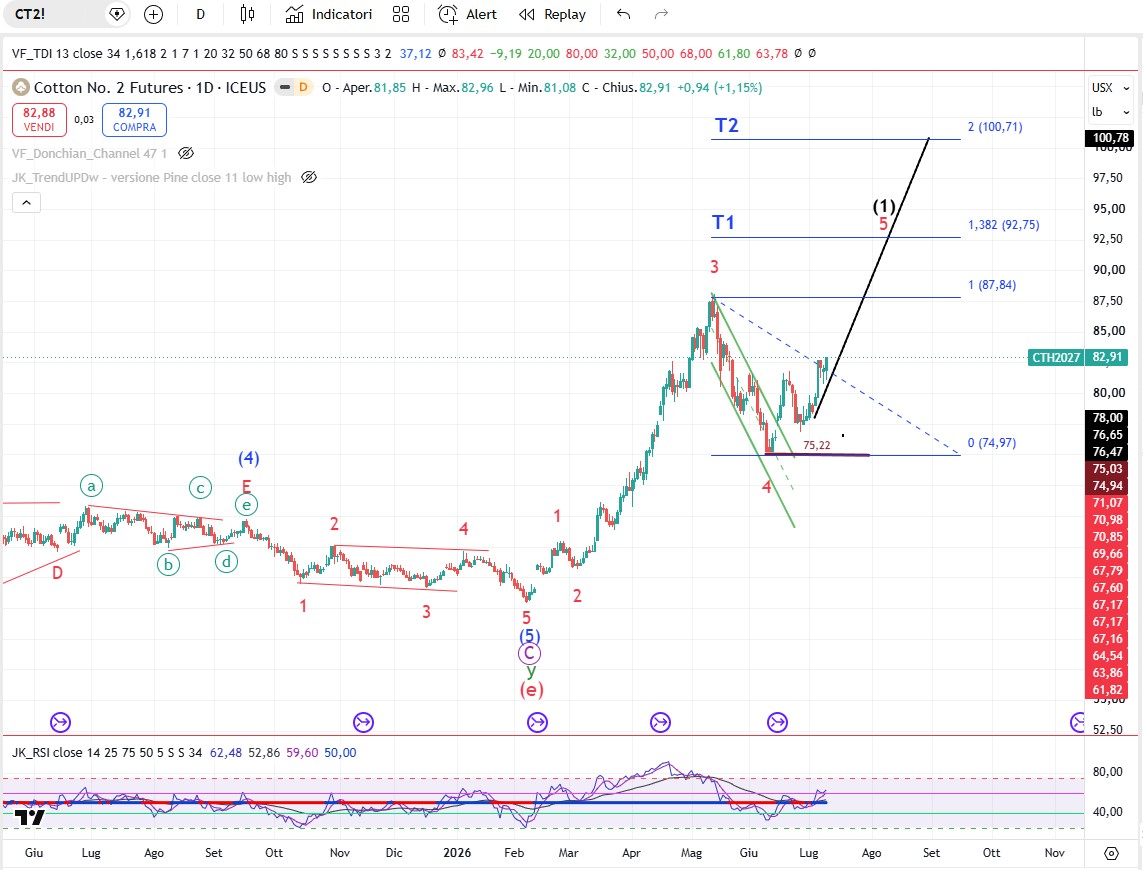The width and height of the screenshot is (1143, 870).
Task: Open the D timeframe interval selector
Action: point(200,14)
